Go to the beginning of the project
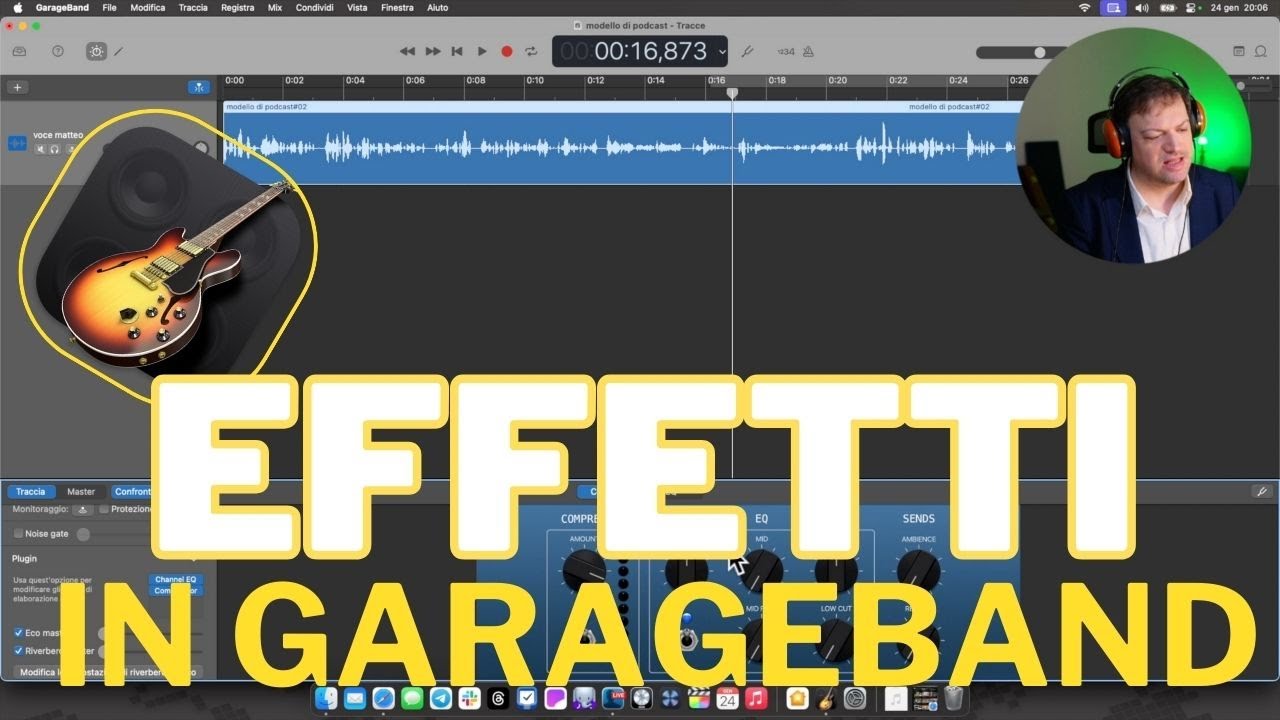Image resolution: width=1280 pixels, height=720 pixels. 457,51
